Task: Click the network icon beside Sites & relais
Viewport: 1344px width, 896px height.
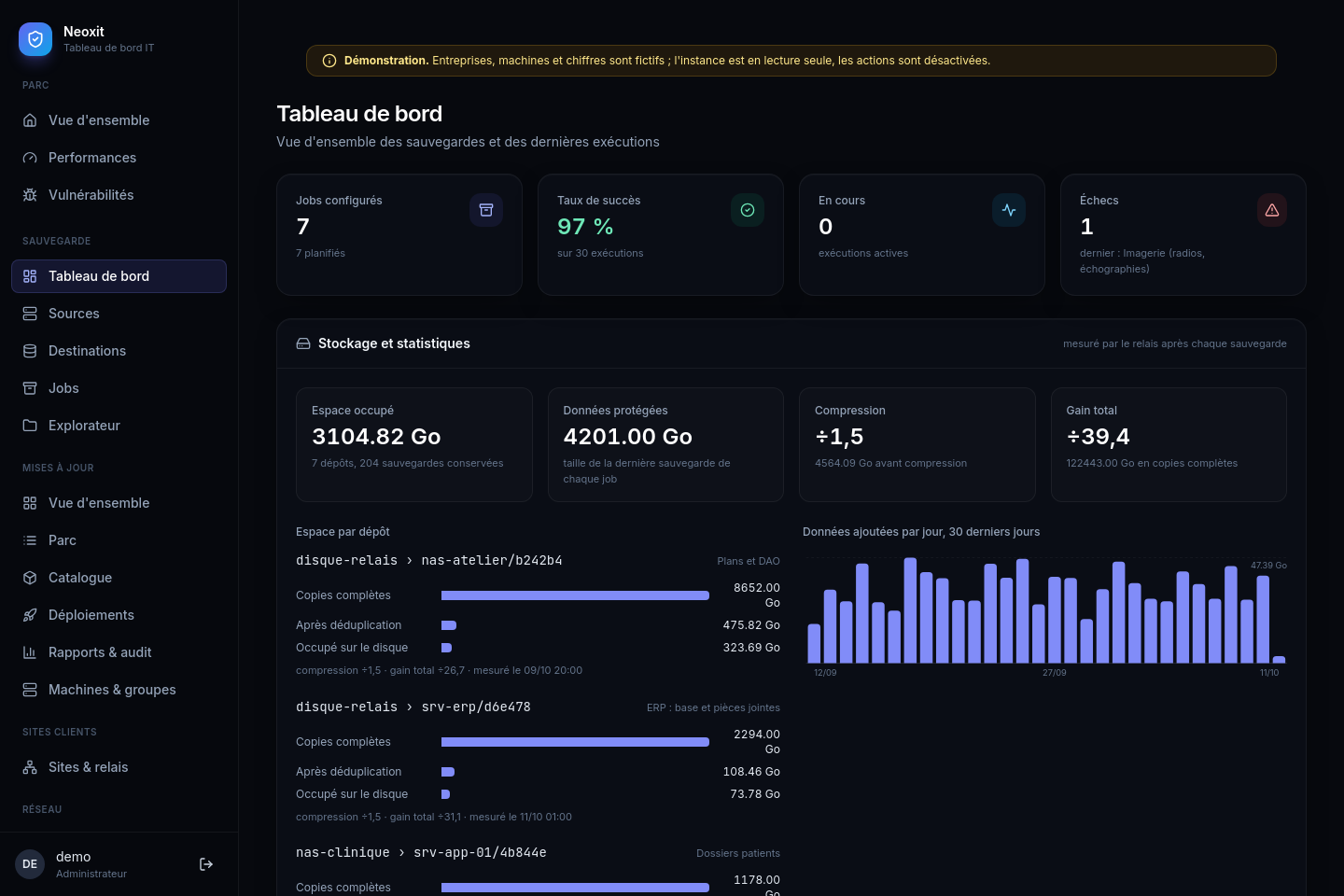Action: 30,767
